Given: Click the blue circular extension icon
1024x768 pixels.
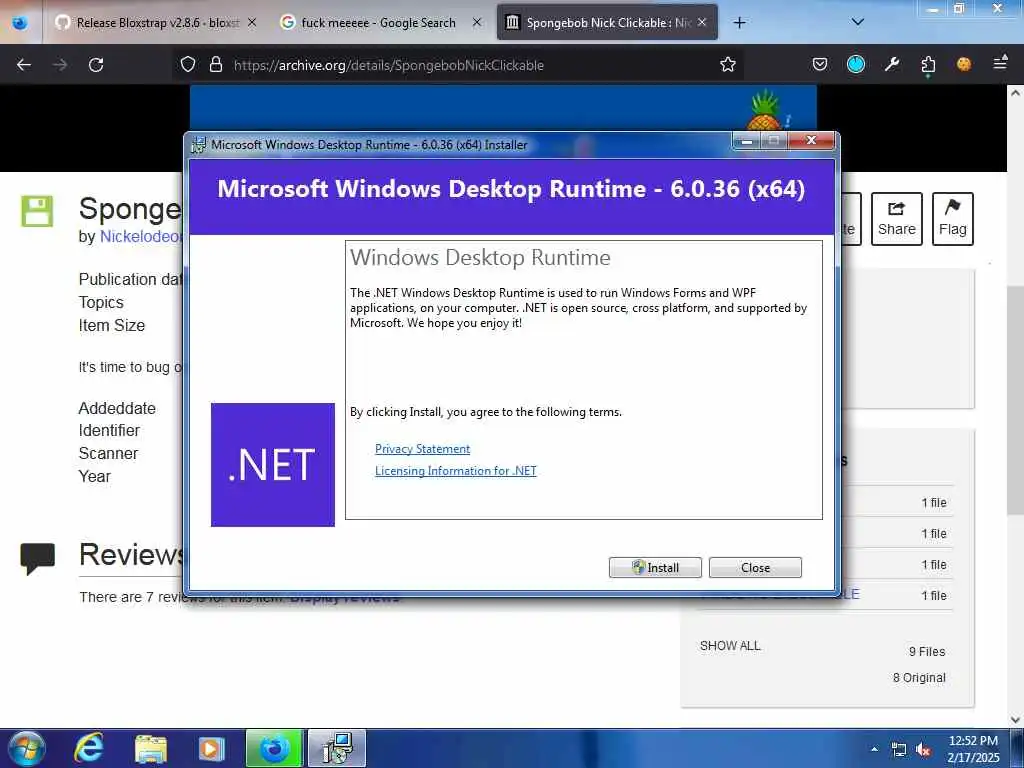Looking at the screenshot, I should click(856, 65).
